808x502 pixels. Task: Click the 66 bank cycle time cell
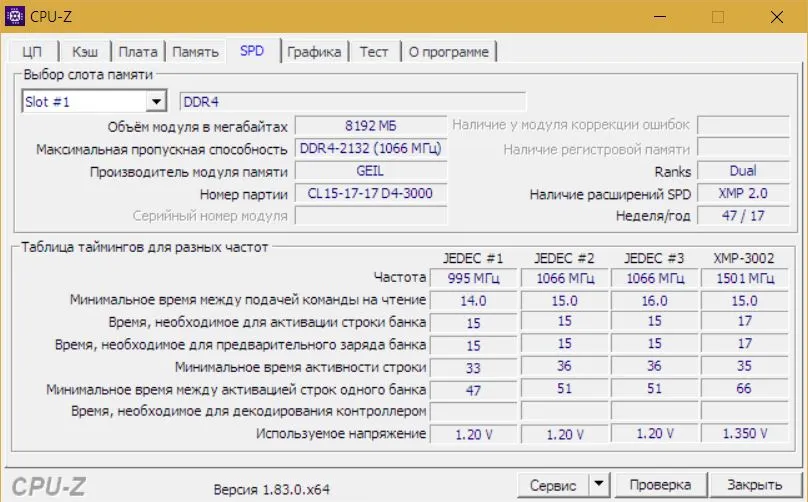point(745,389)
